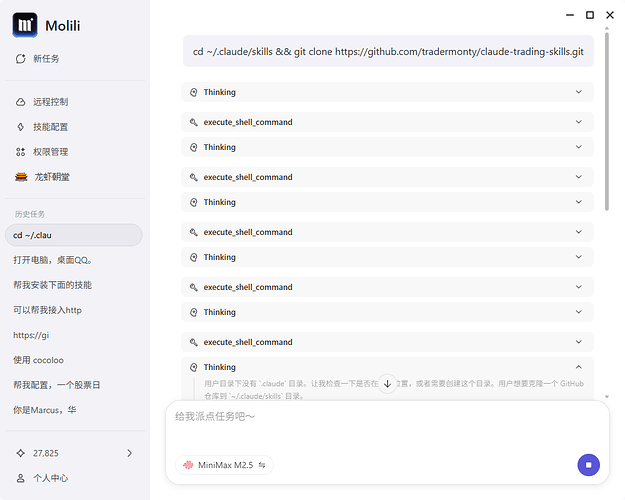Click the 权限管理 grid icon
This screenshot has width=625, height=500.
(21, 152)
